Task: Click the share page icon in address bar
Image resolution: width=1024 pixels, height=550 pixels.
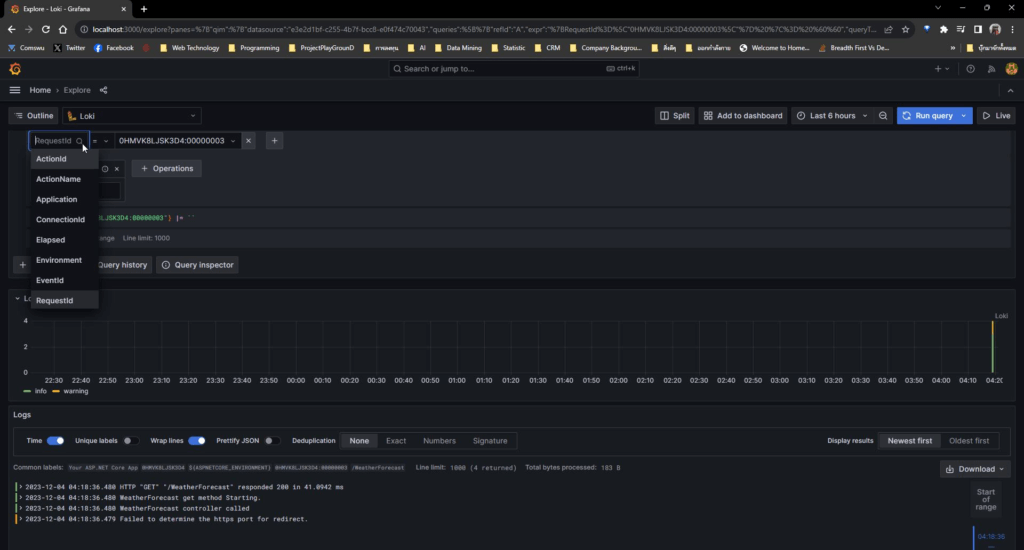Action: [888, 29]
